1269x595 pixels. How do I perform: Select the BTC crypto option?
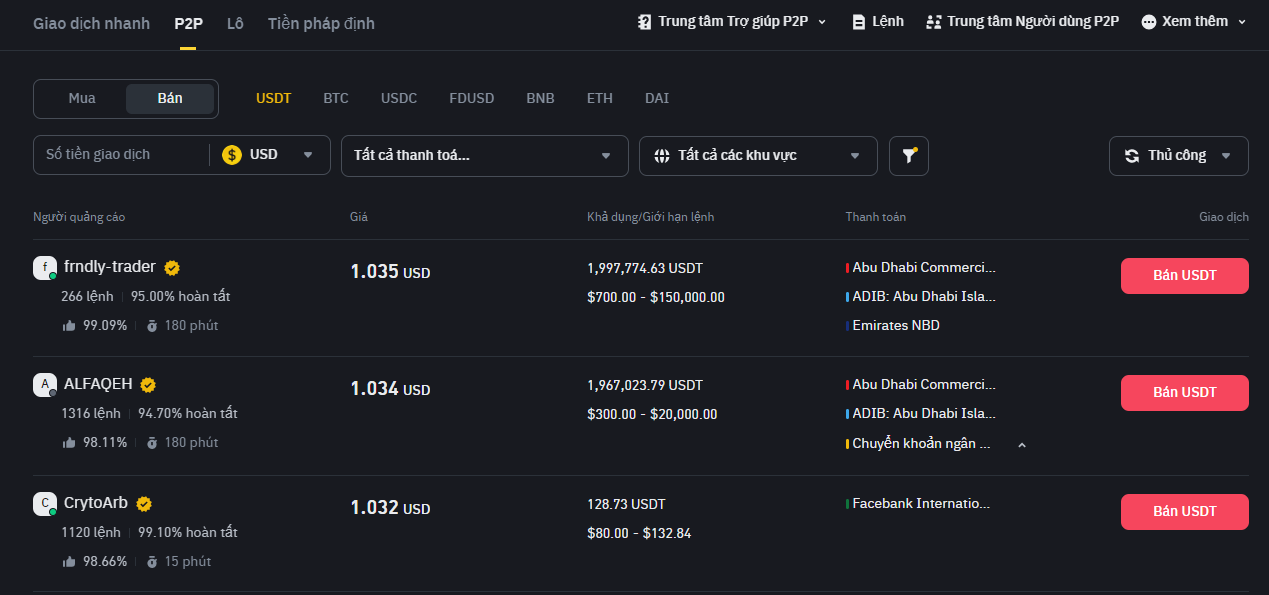(336, 99)
